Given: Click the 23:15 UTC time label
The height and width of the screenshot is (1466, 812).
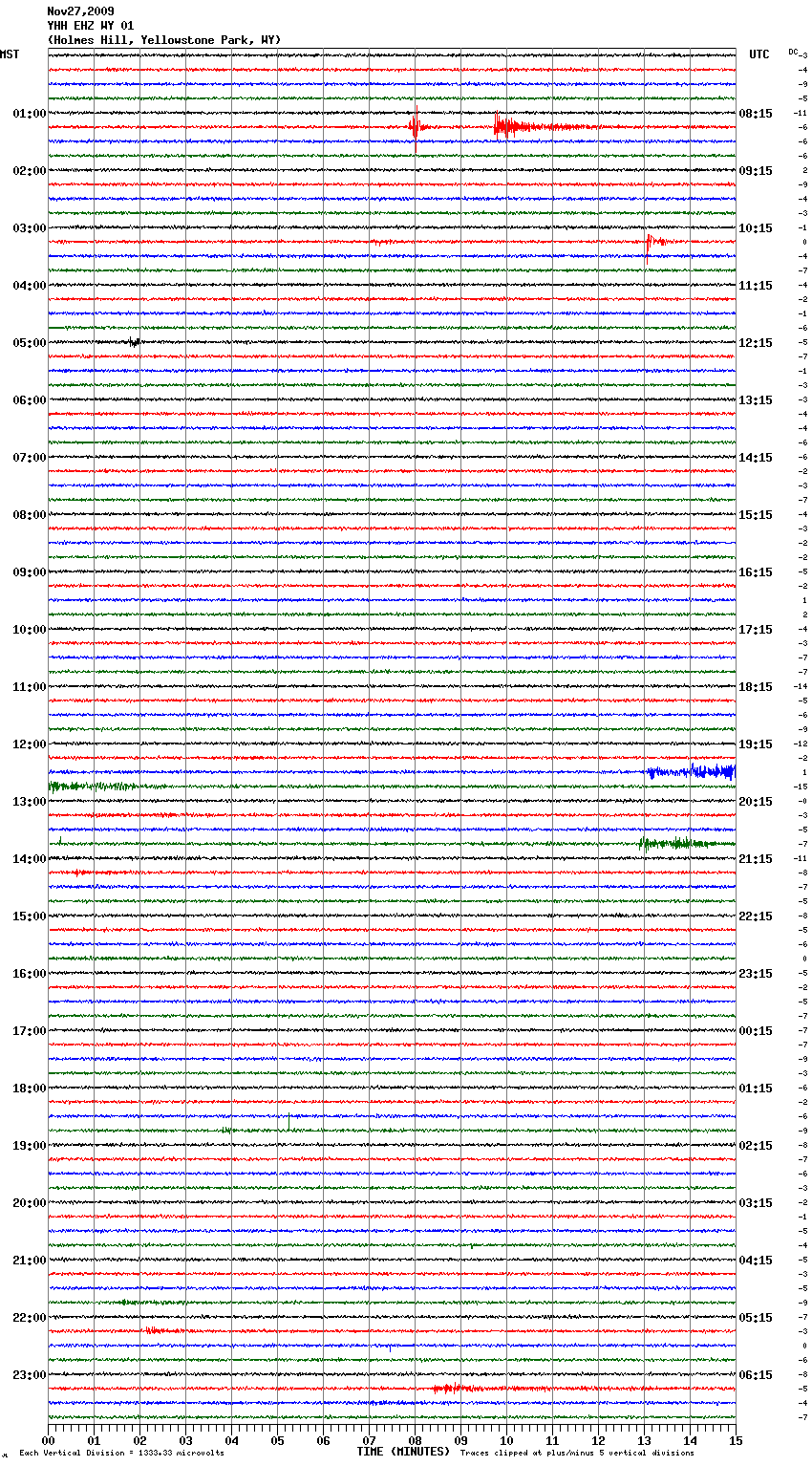Looking at the screenshot, I should pyautogui.click(x=756, y=974).
